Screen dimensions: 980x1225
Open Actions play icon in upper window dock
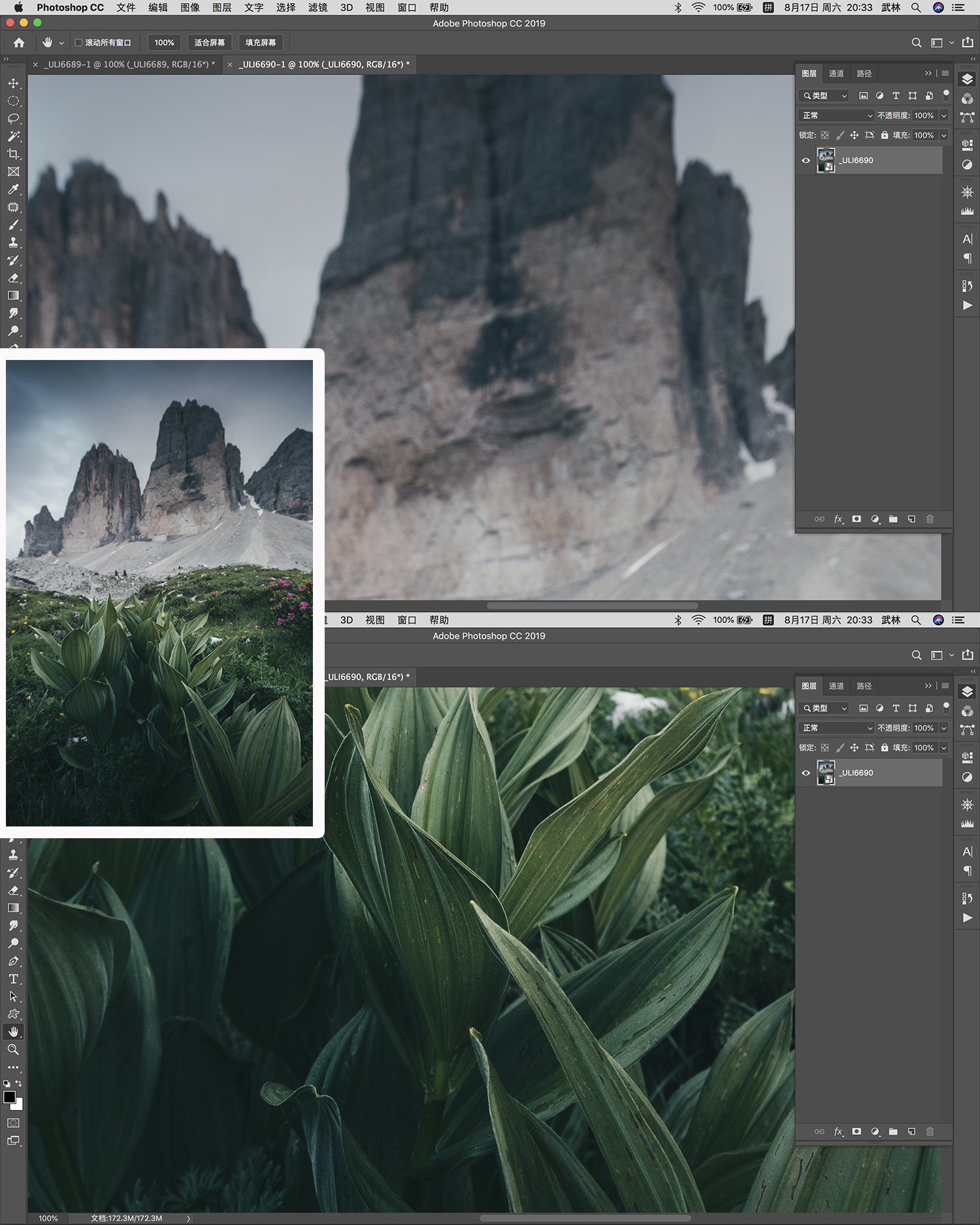968,305
